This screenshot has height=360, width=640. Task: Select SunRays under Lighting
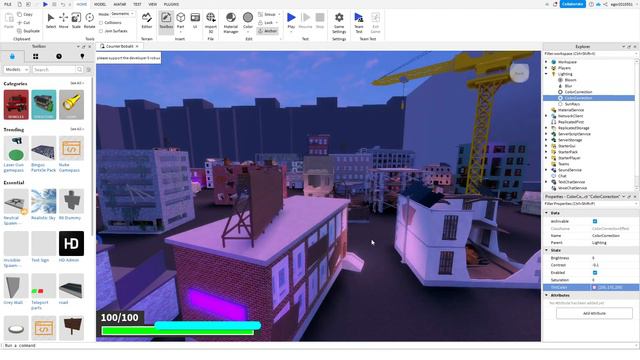click(572, 104)
